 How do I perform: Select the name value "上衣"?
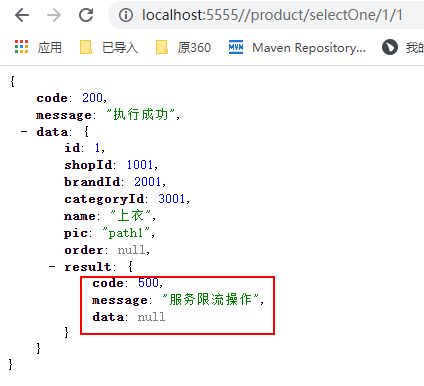(131, 215)
